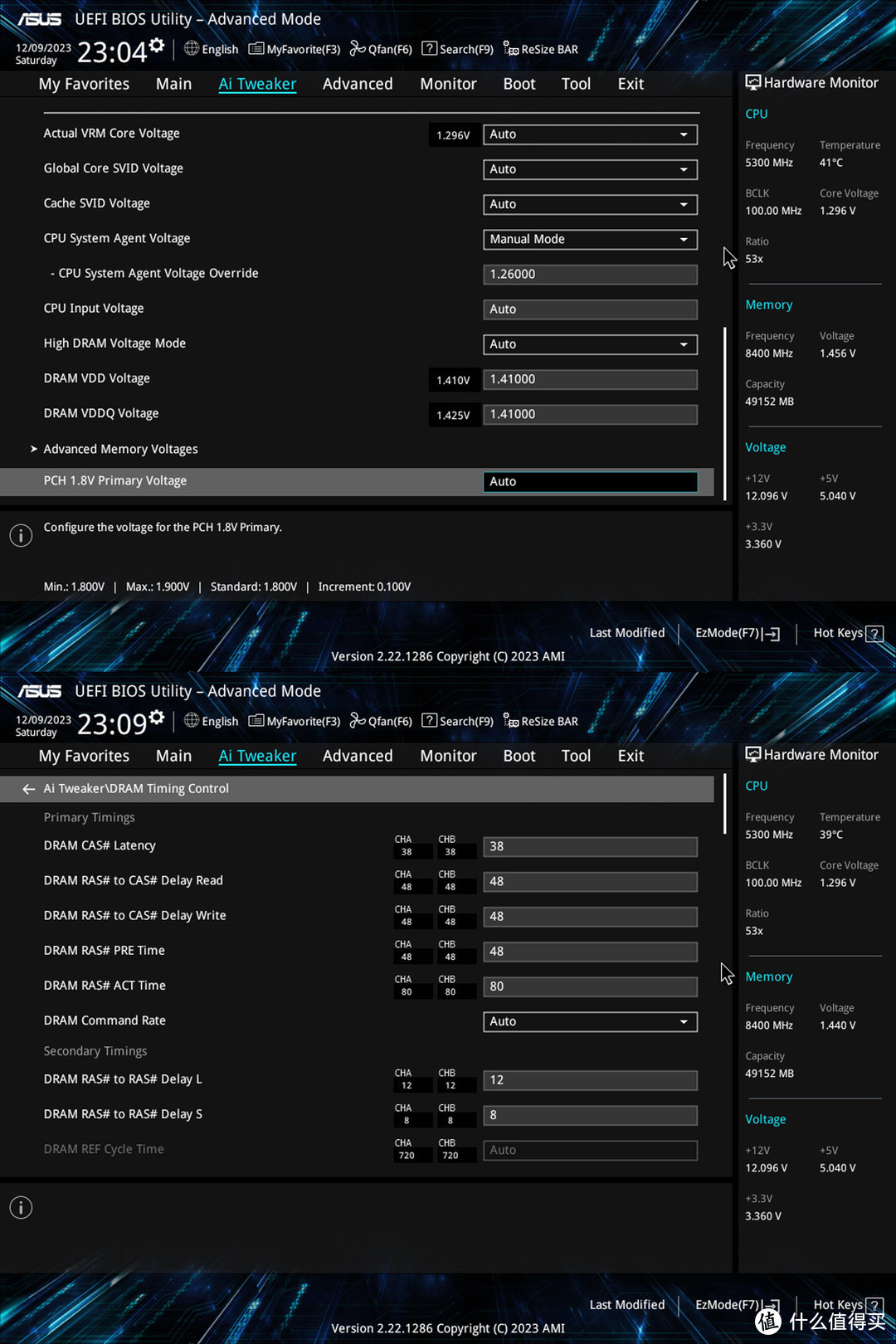The width and height of the screenshot is (896, 1344).
Task: Open the Boot tab on the 23:09 screen
Action: (519, 756)
